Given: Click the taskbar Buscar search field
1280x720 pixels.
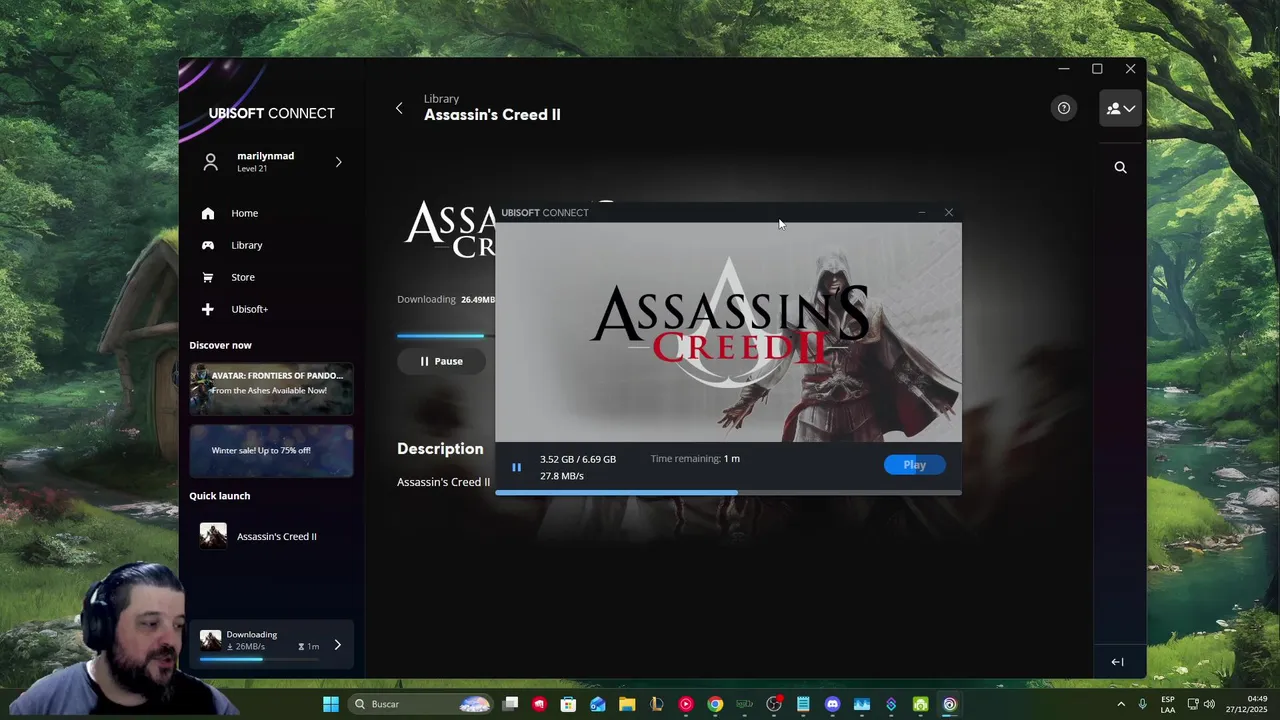Looking at the screenshot, I should [420, 704].
